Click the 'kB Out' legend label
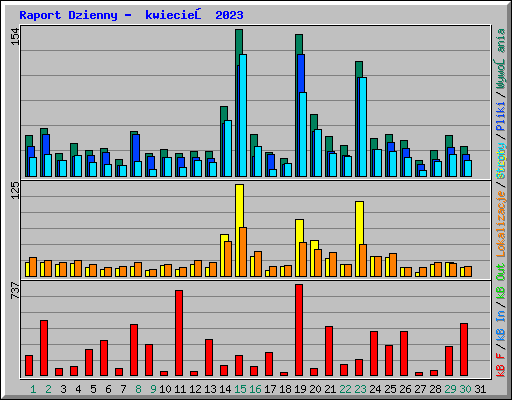Image resolution: width=512 pixels, height=400 pixels. [501, 282]
